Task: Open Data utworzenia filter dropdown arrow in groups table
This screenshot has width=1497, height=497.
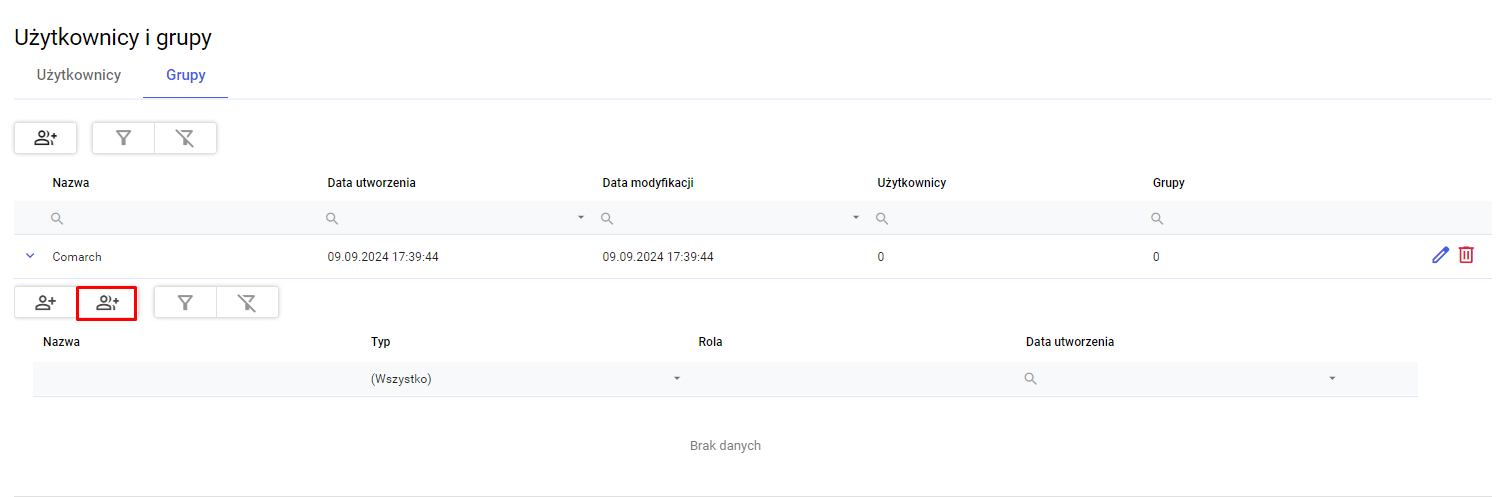Action: point(581,218)
